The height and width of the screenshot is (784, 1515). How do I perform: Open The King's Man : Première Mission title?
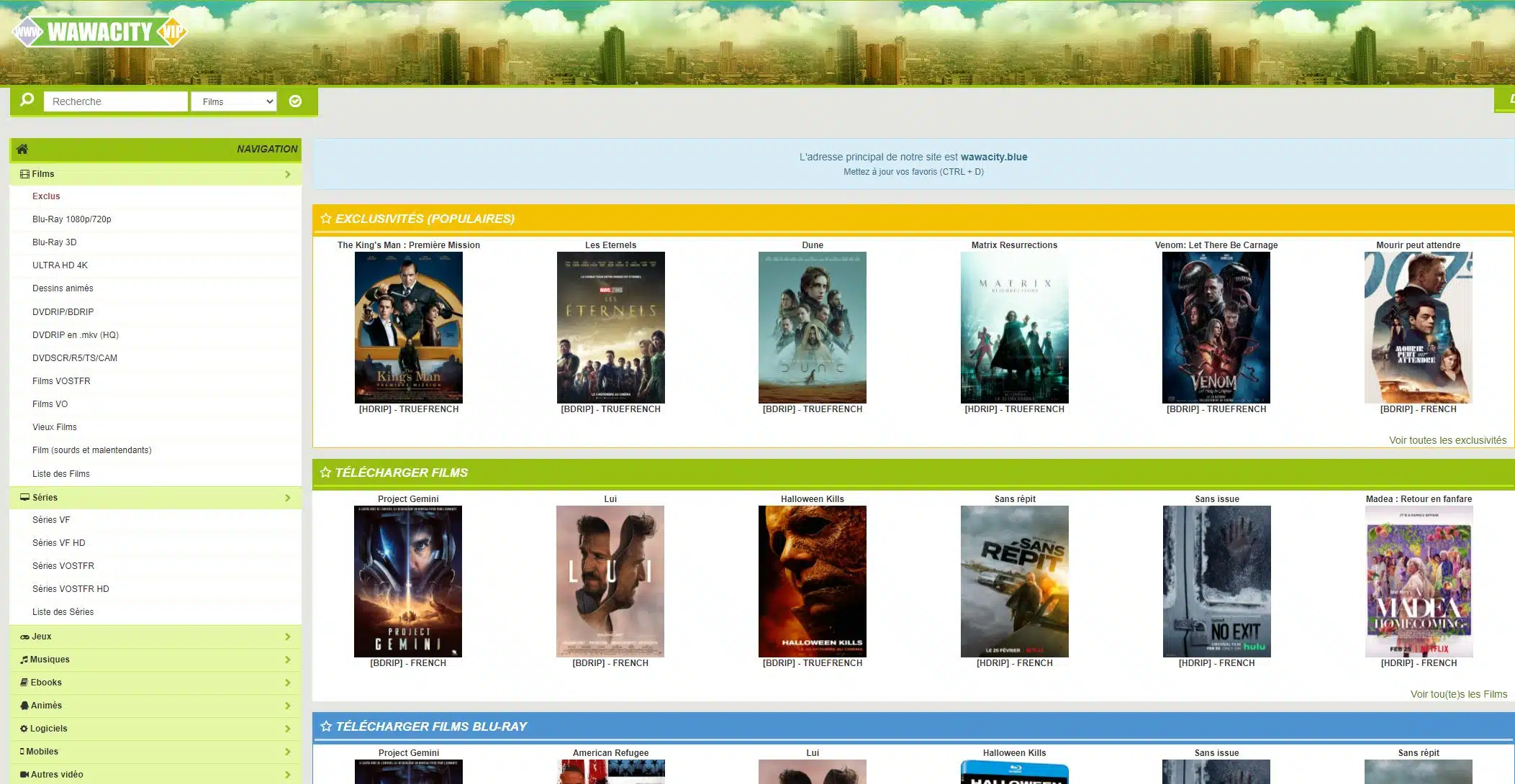[x=409, y=245]
